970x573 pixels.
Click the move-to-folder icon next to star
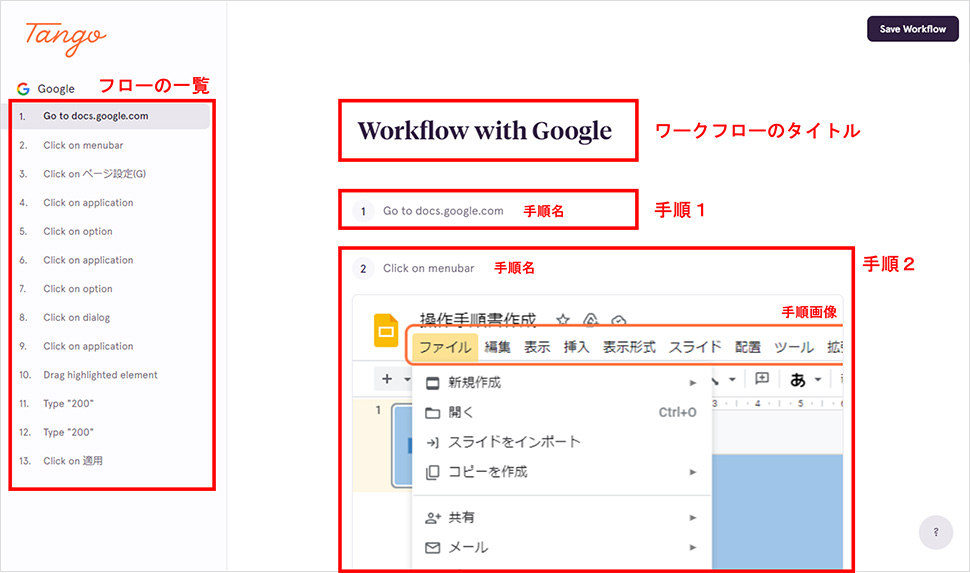tap(591, 320)
